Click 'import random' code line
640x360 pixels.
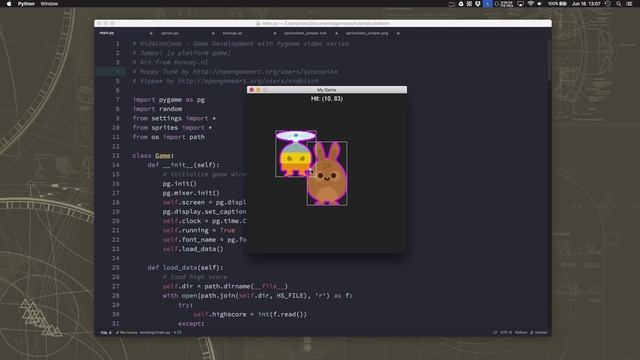pyautogui.click(x=157, y=109)
